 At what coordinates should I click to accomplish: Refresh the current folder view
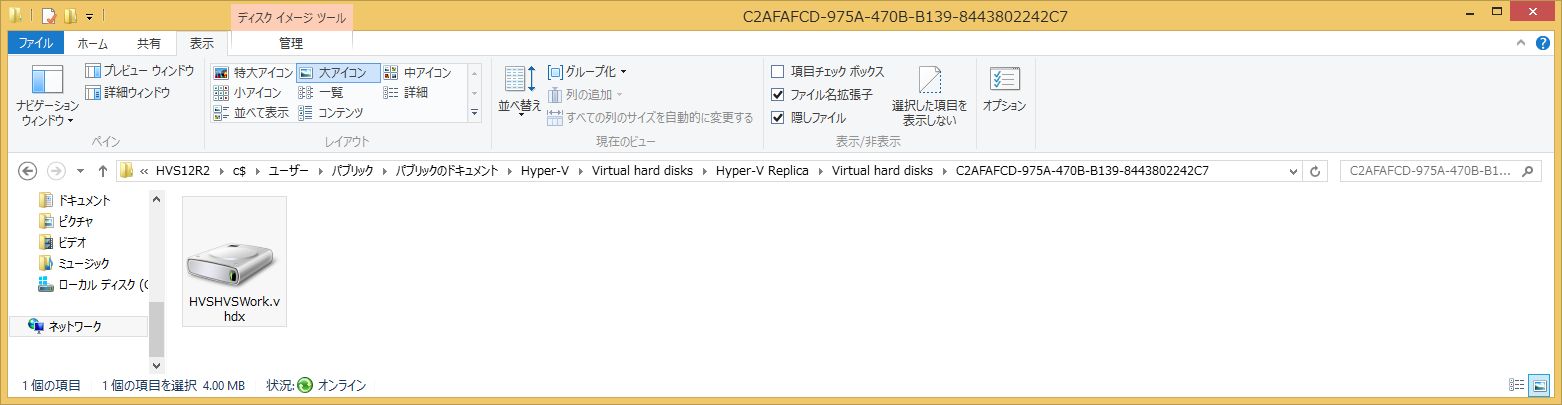pos(1316,171)
